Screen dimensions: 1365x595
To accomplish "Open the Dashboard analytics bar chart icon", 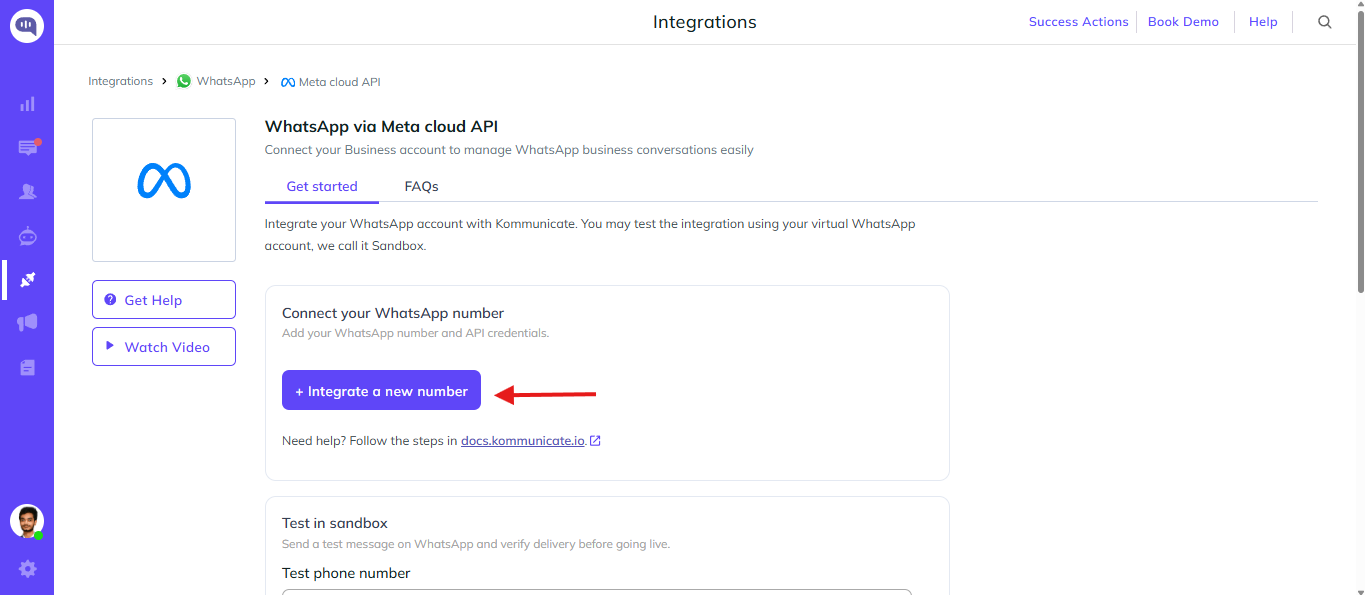I will pos(27,104).
